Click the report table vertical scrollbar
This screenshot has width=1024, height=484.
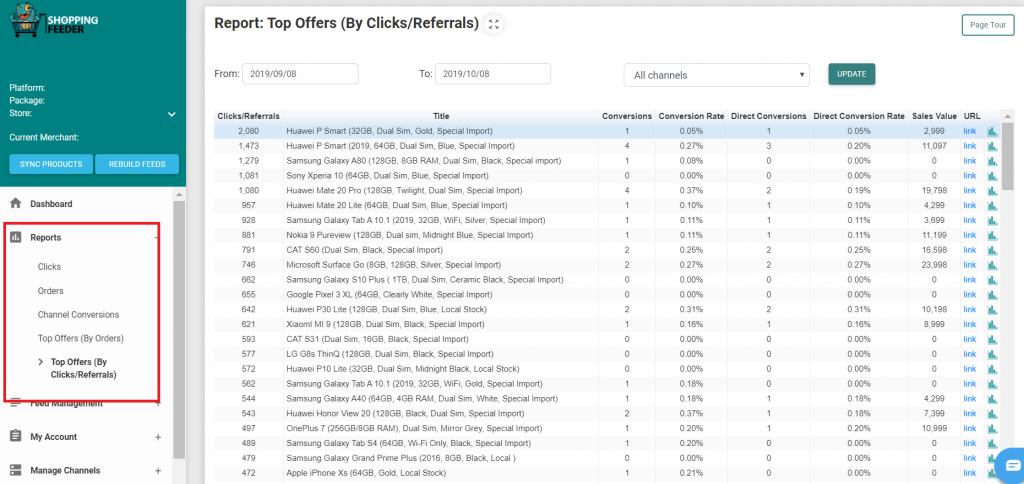(1008, 157)
